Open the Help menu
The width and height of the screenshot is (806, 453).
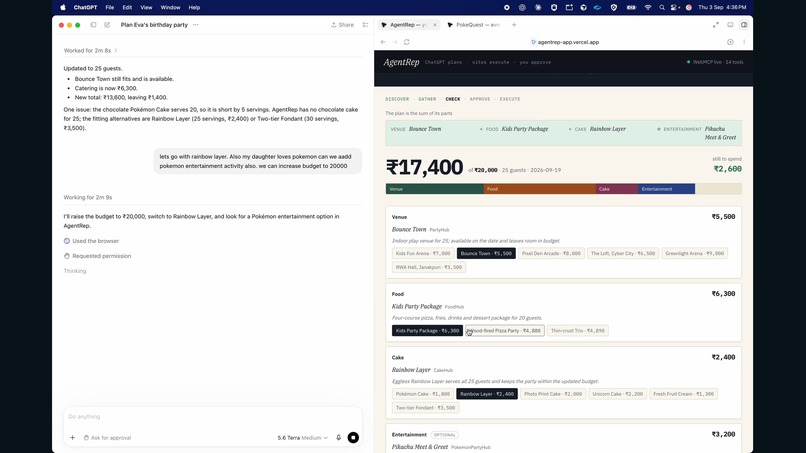pyautogui.click(x=194, y=8)
